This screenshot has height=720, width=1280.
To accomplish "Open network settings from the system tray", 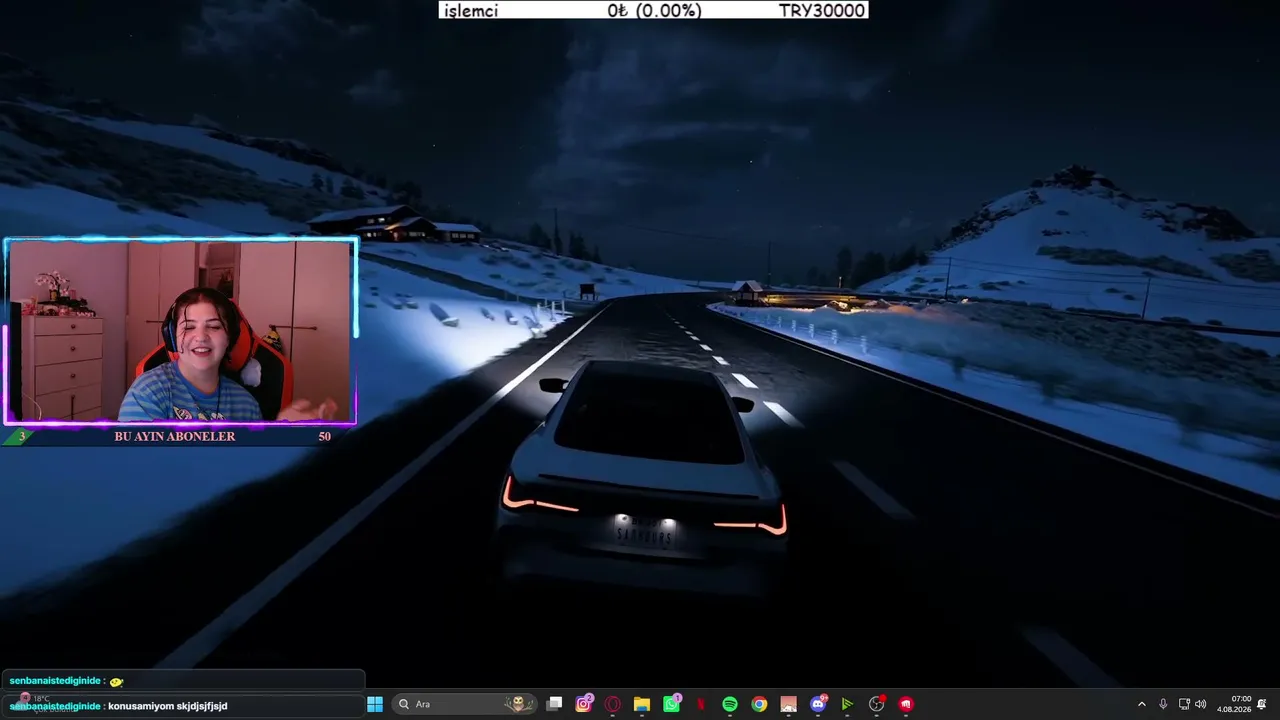I will [x=1184, y=704].
